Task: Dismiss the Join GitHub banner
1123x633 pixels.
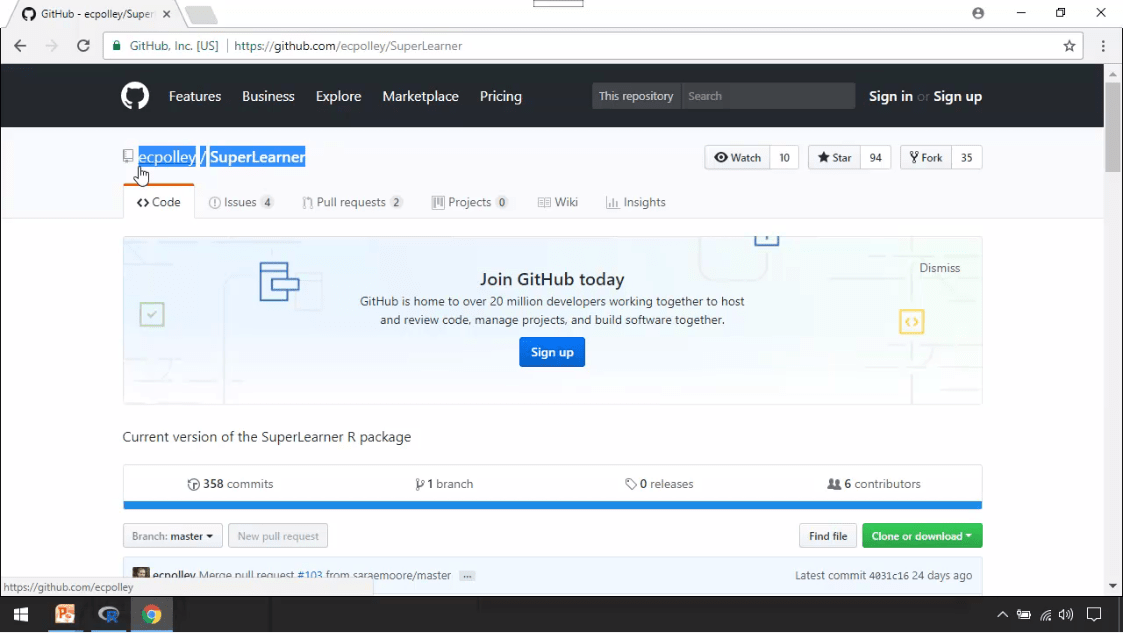Action: click(939, 268)
